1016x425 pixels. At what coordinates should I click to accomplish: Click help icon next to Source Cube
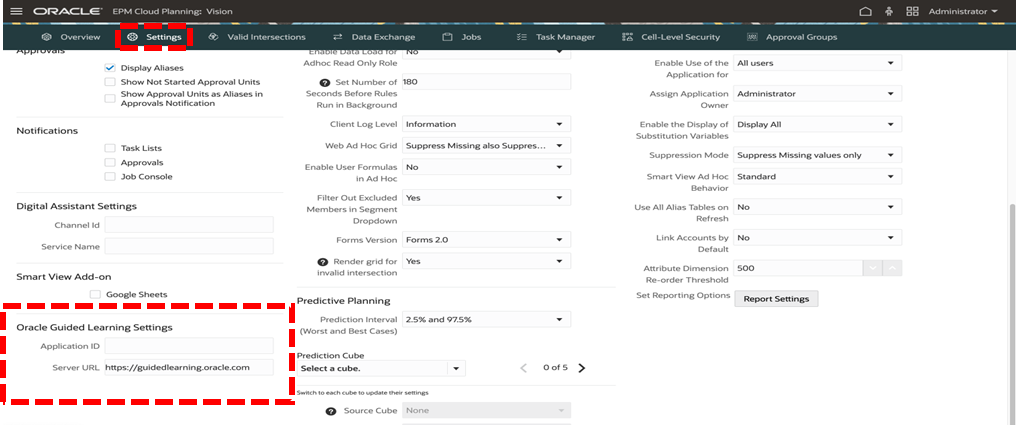[x=329, y=411]
